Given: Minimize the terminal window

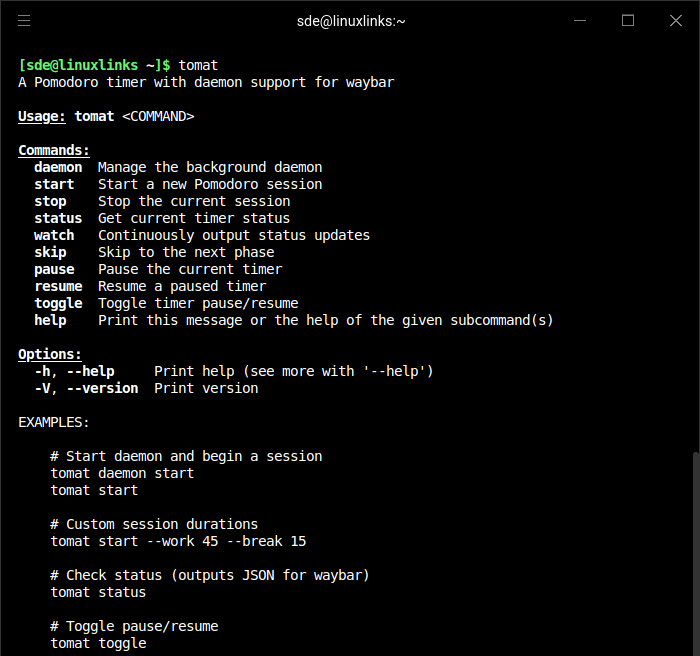Looking at the screenshot, I should click(x=580, y=21).
